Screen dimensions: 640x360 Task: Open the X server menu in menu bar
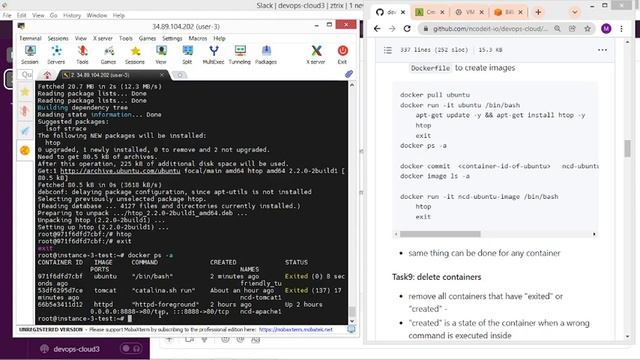[103, 38]
